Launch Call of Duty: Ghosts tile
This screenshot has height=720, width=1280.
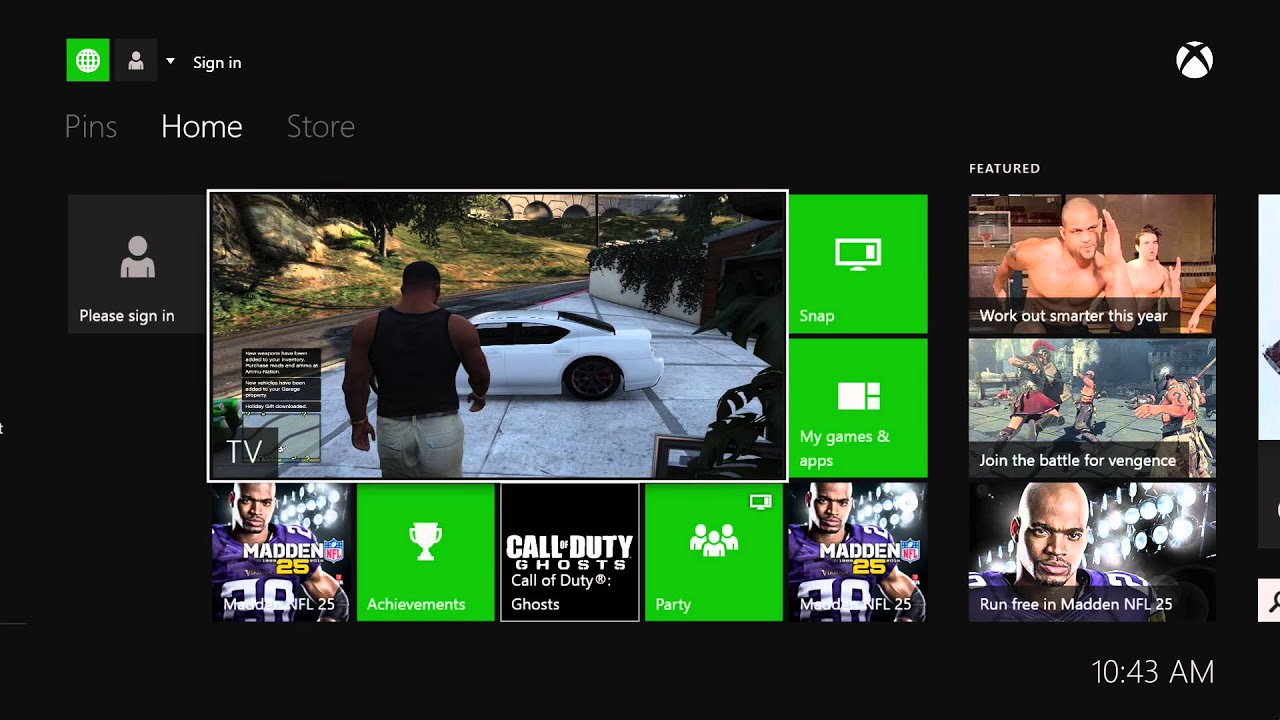coord(570,552)
